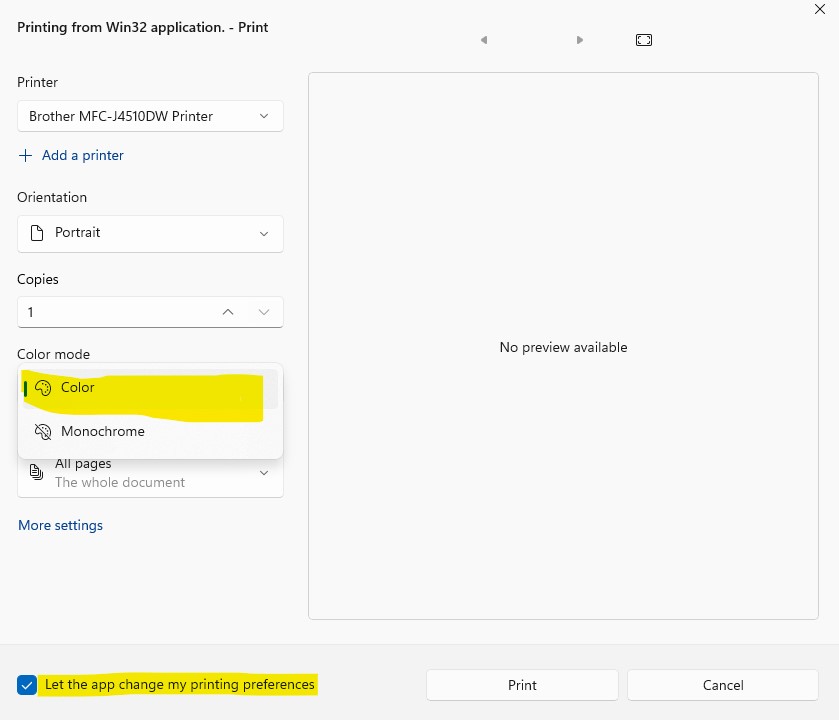Click the fit-to-window preview icon

(x=644, y=40)
